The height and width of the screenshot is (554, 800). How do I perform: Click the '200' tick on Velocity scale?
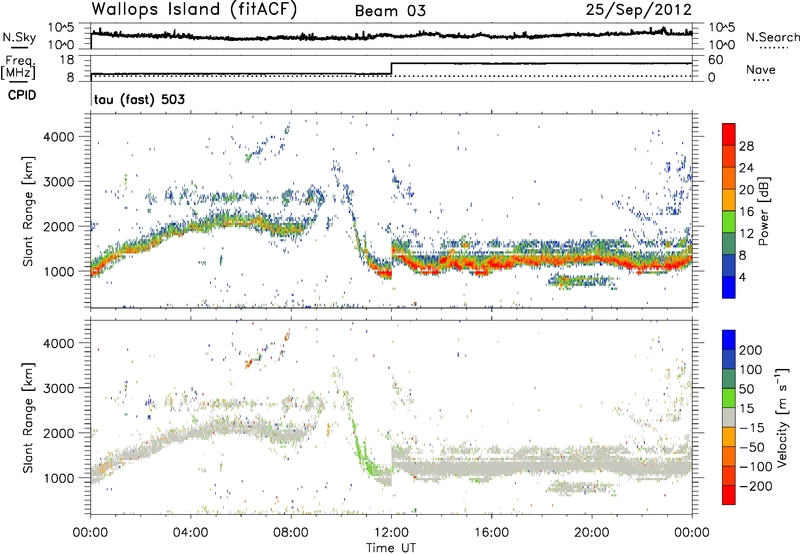tap(751, 350)
